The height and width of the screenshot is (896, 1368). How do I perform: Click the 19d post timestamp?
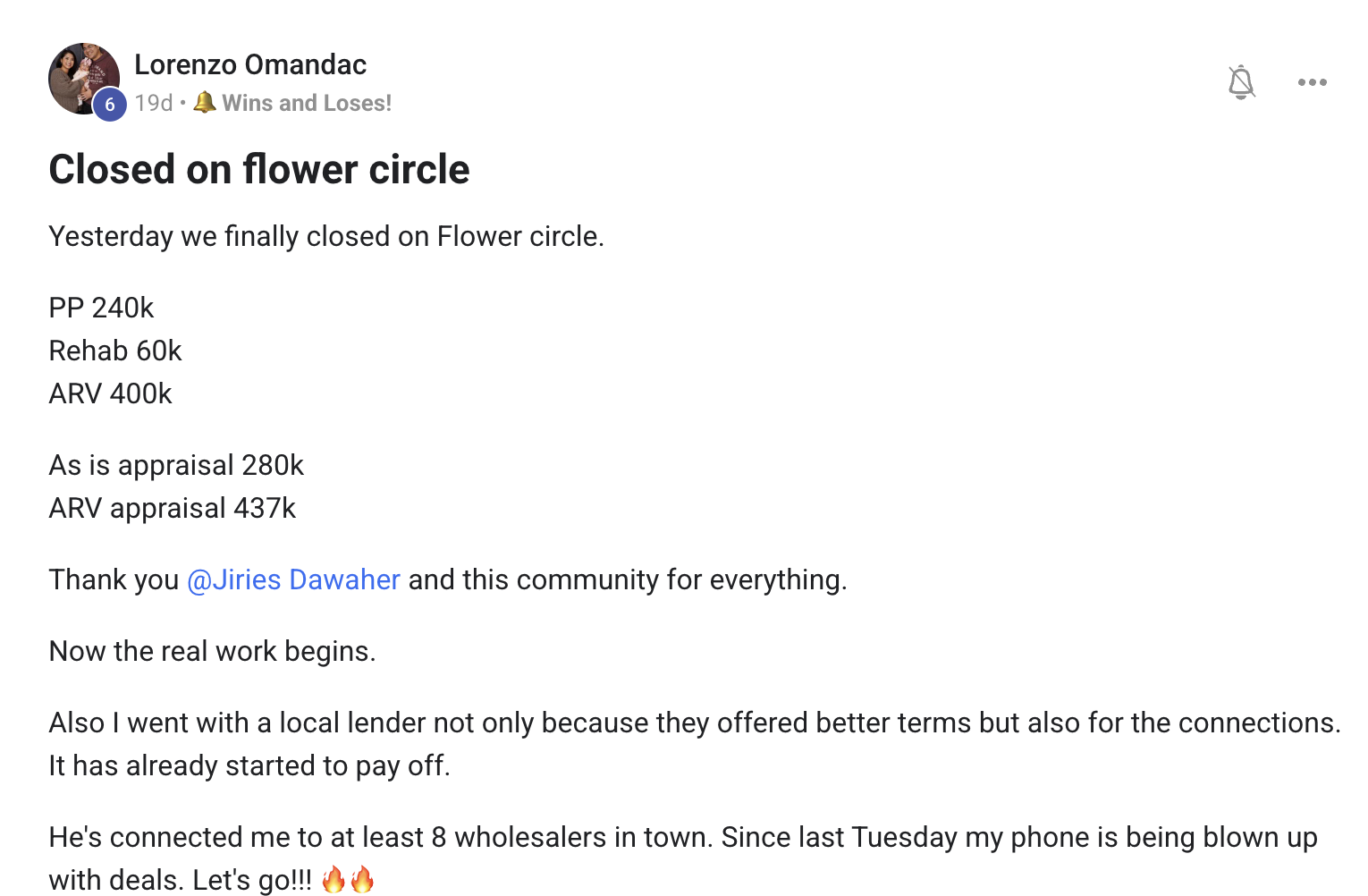click(x=154, y=103)
